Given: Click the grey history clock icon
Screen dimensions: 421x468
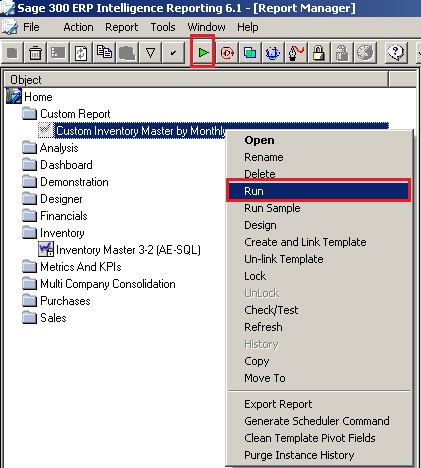Looking at the screenshot, I should pos(365,53).
